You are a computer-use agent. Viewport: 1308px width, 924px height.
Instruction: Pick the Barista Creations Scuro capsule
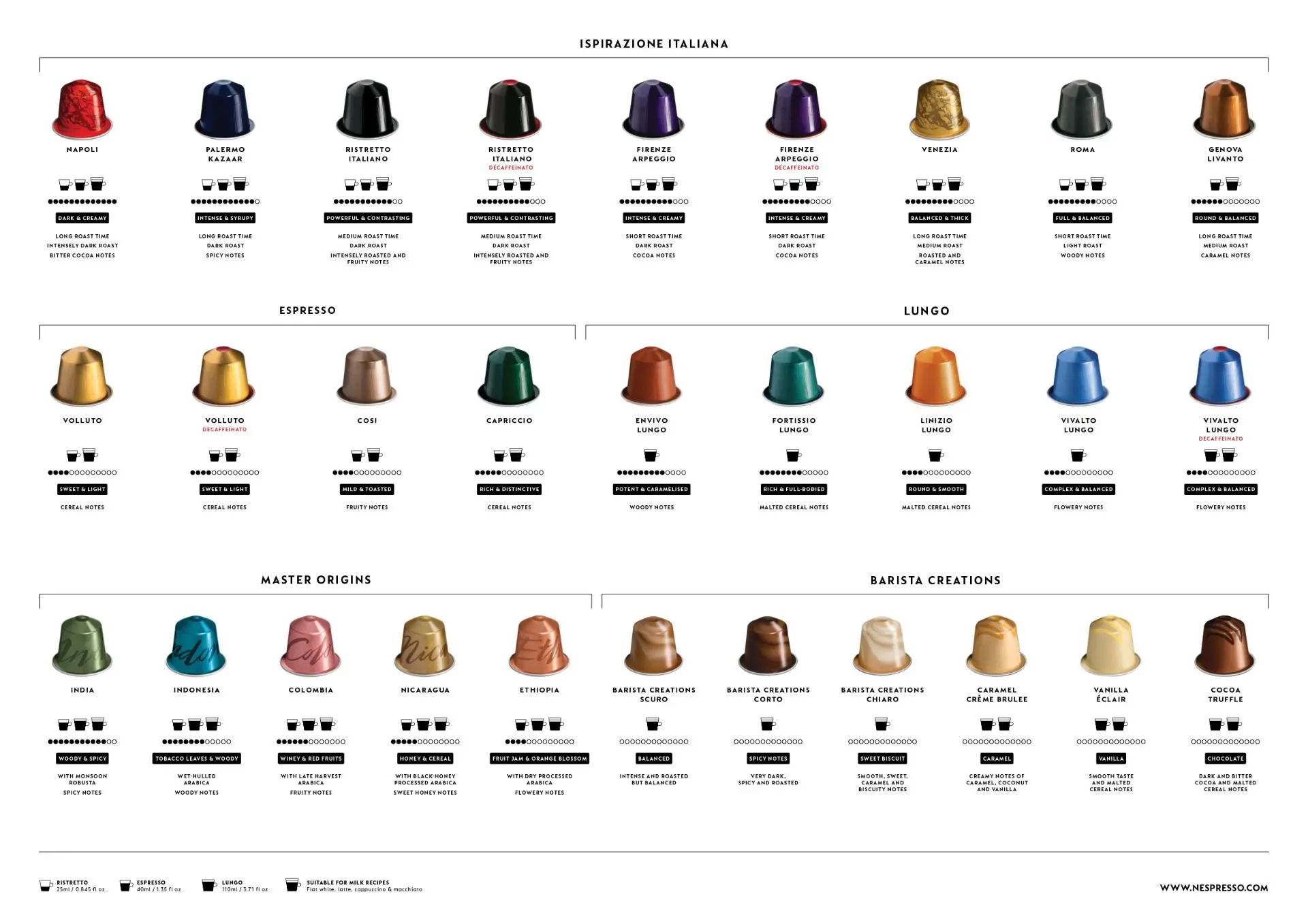pos(654,646)
